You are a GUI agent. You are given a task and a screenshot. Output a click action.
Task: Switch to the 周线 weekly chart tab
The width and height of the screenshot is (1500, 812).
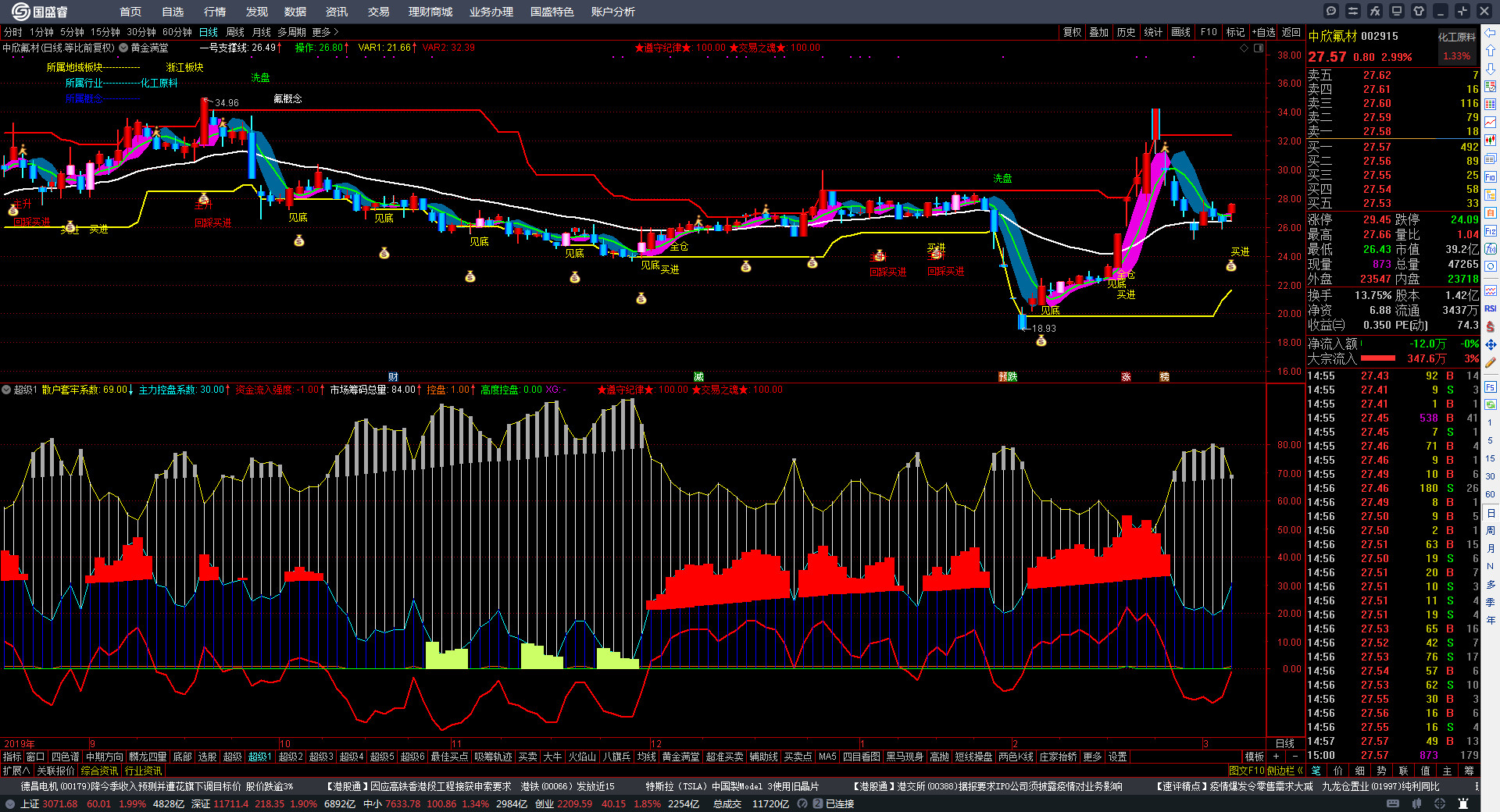pos(235,32)
